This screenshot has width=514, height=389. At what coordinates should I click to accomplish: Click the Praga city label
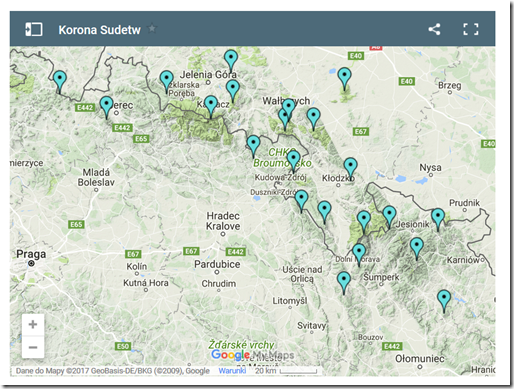coord(31,254)
